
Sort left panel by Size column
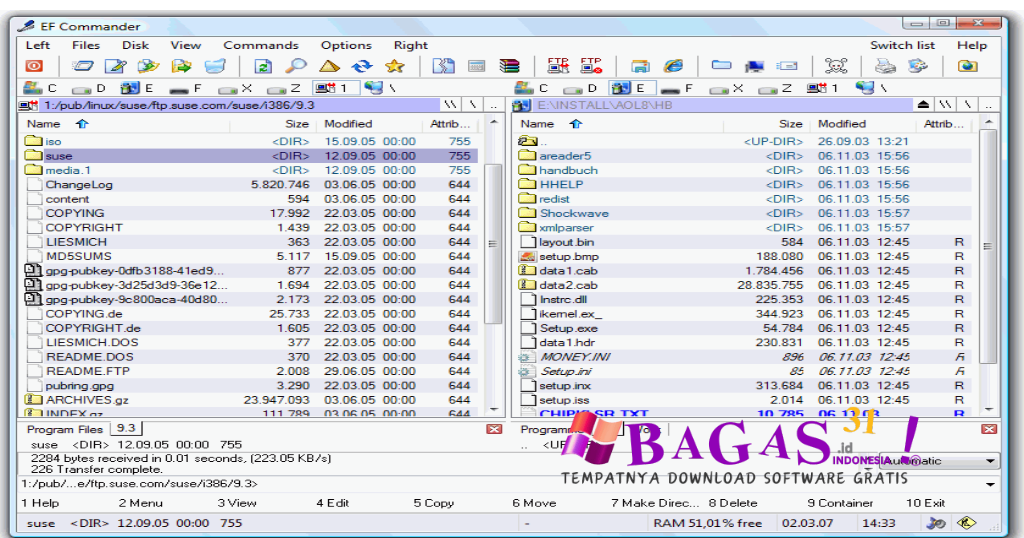[272, 123]
